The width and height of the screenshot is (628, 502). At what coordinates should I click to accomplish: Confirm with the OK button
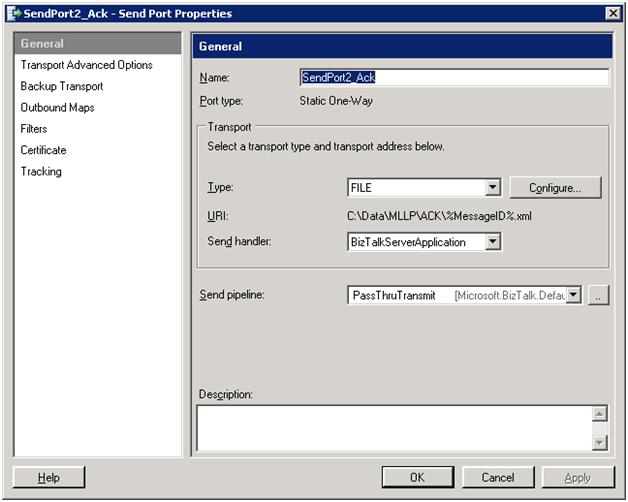pyautogui.click(x=418, y=477)
